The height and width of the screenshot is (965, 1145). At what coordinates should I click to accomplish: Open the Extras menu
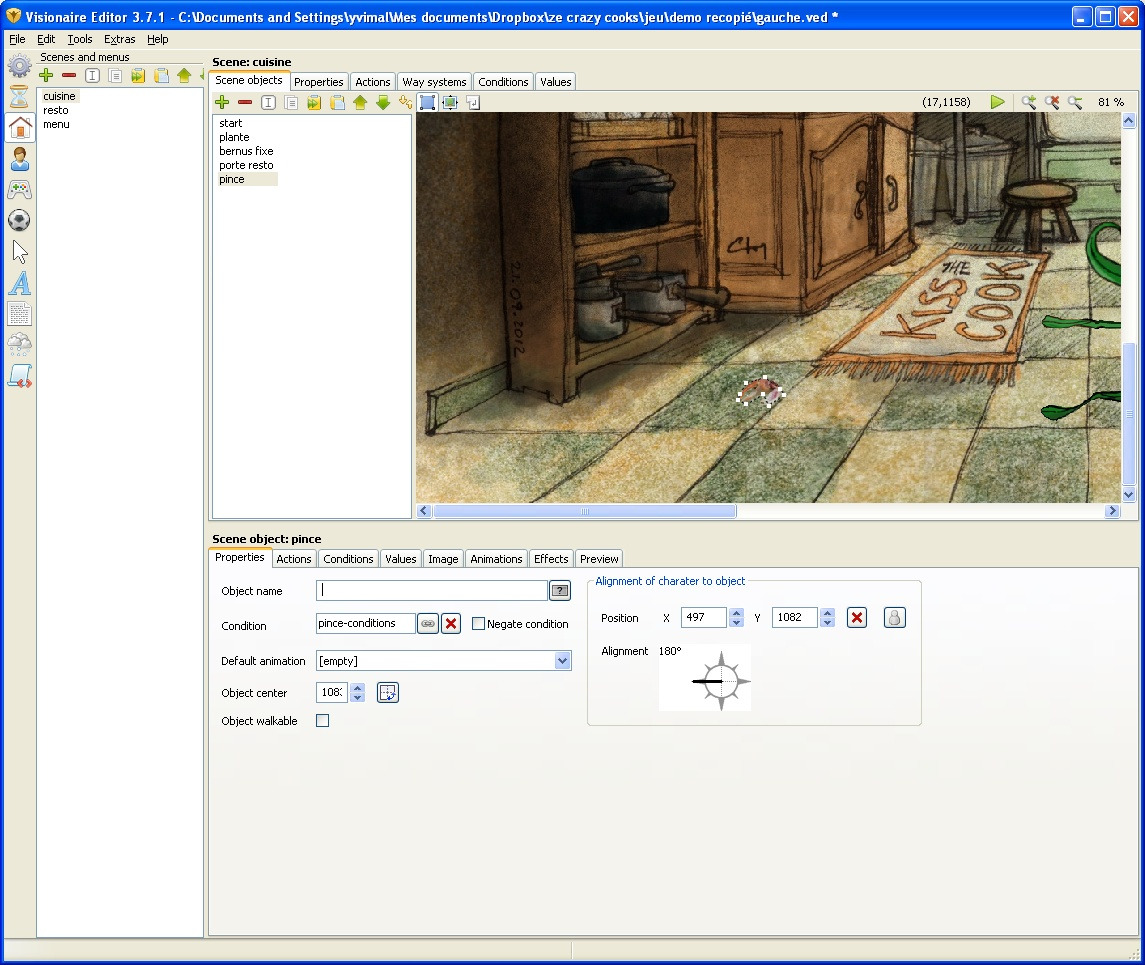click(x=119, y=39)
